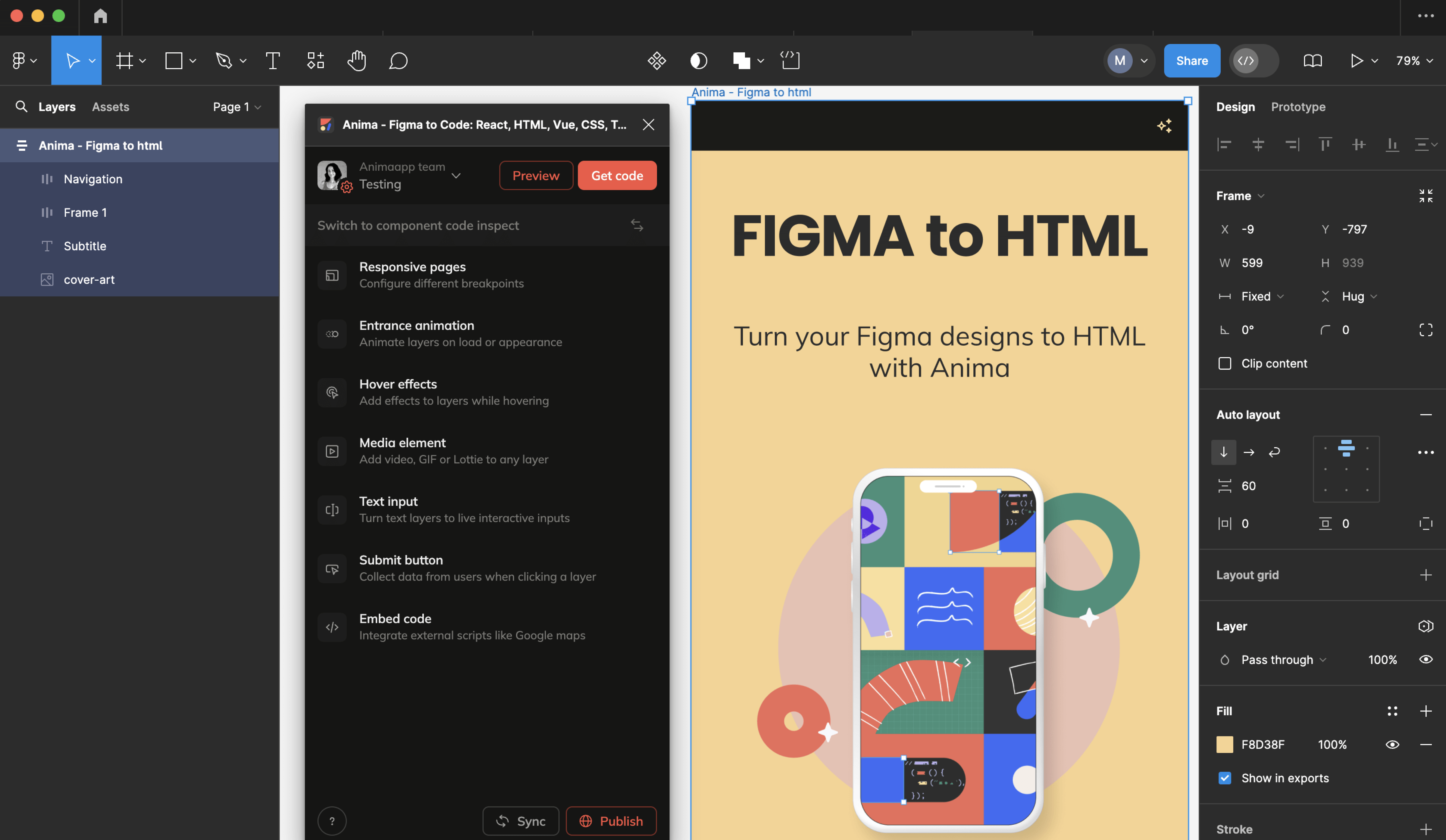Click the search icon in the Layers panel
The image size is (1446, 840).
coord(21,107)
